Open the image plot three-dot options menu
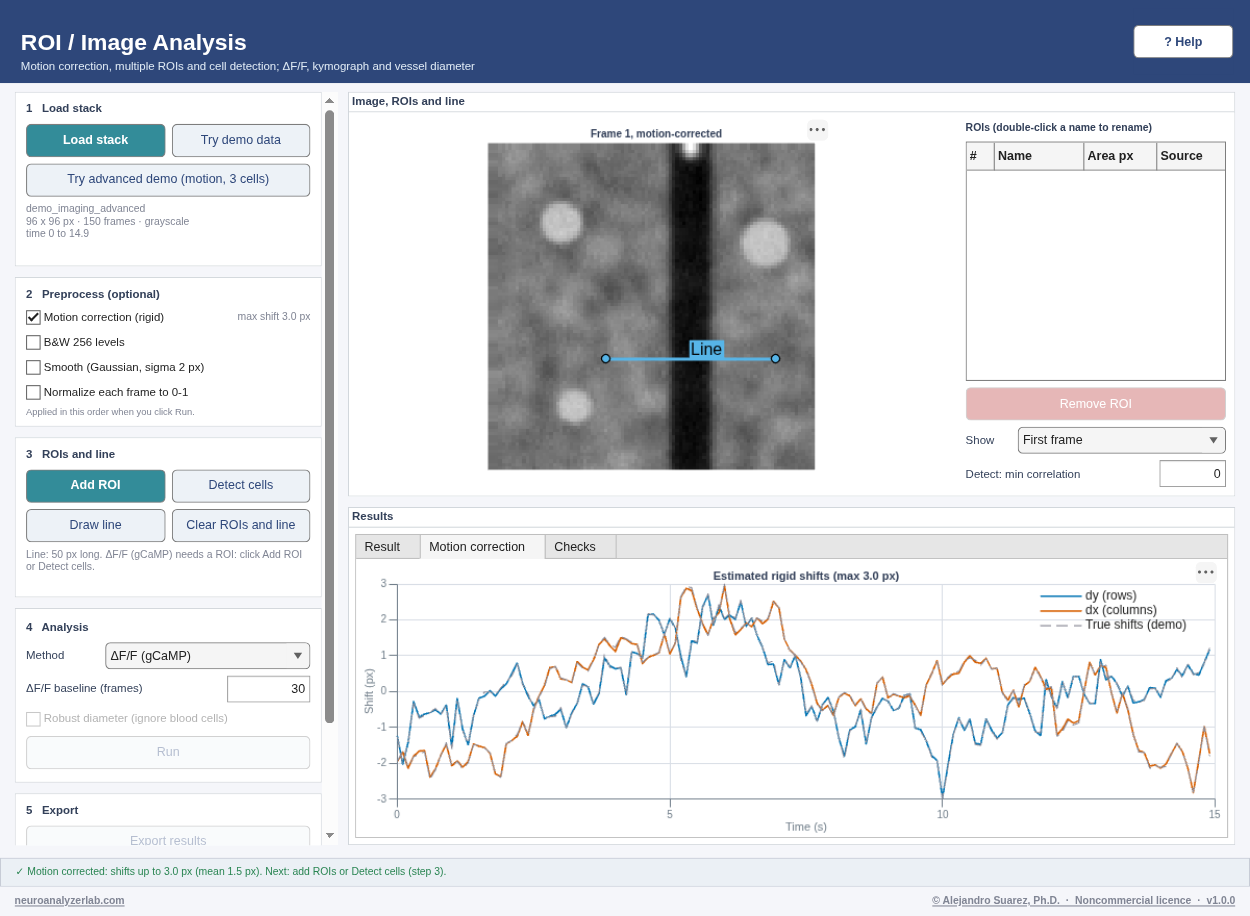 (817, 130)
